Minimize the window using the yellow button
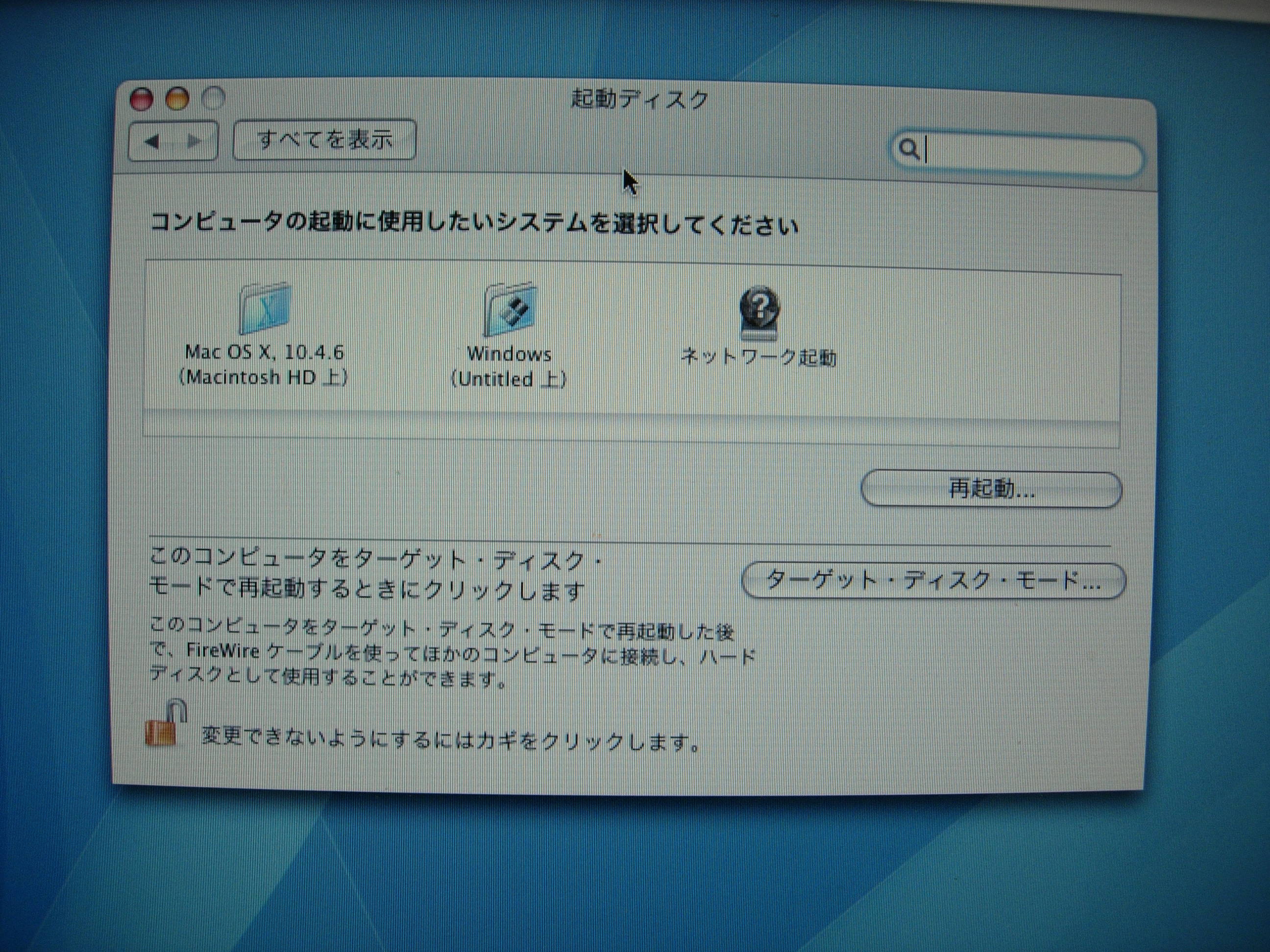The height and width of the screenshot is (952, 1270). (177, 99)
